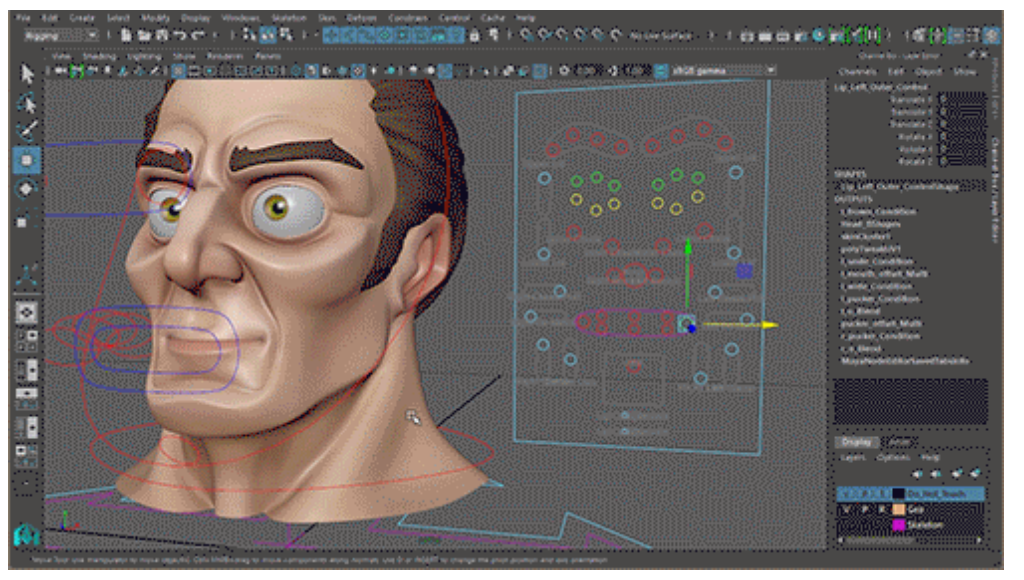Open the Channels menu in Channel Box
Screen dimensions: 1024x580
click(x=857, y=72)
